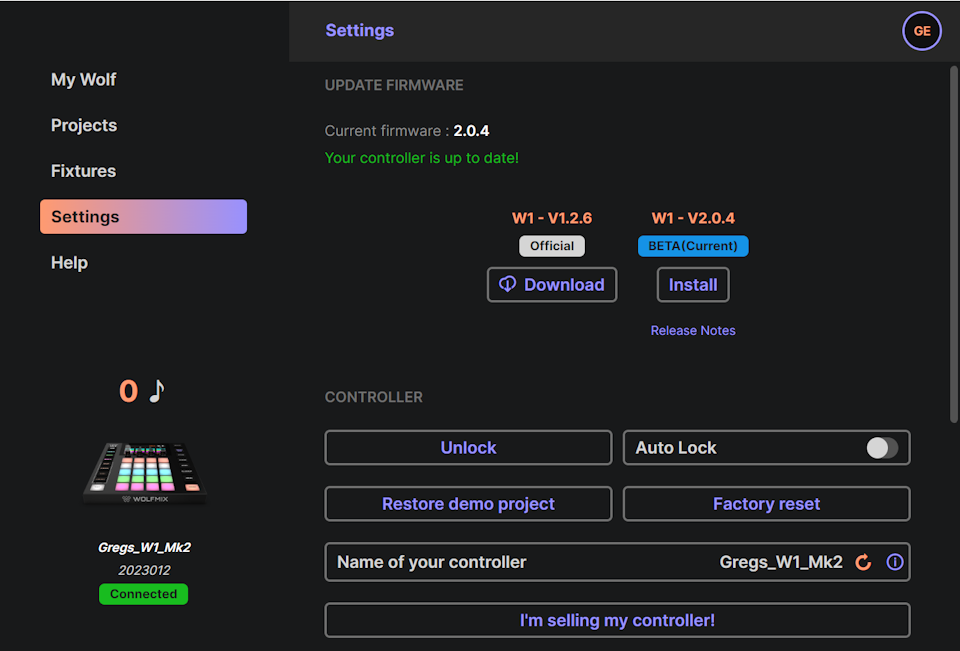Click the BETA(Current) badge

point(693,246)
